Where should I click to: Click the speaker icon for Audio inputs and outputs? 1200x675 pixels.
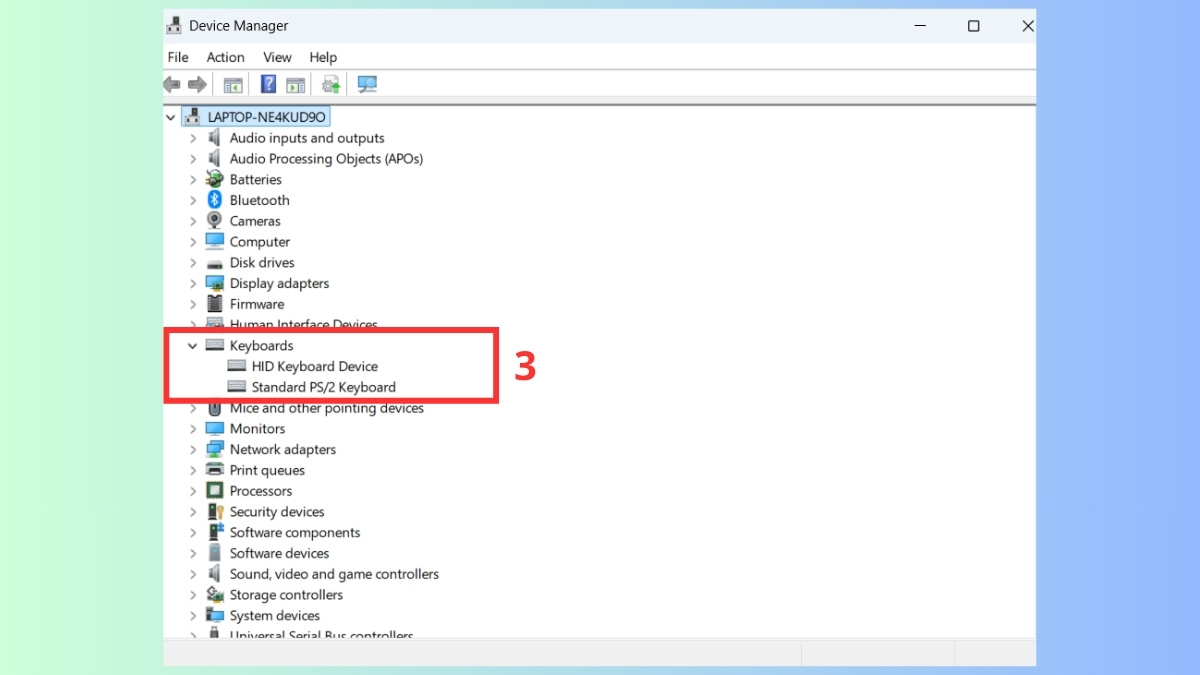(214, 138)
